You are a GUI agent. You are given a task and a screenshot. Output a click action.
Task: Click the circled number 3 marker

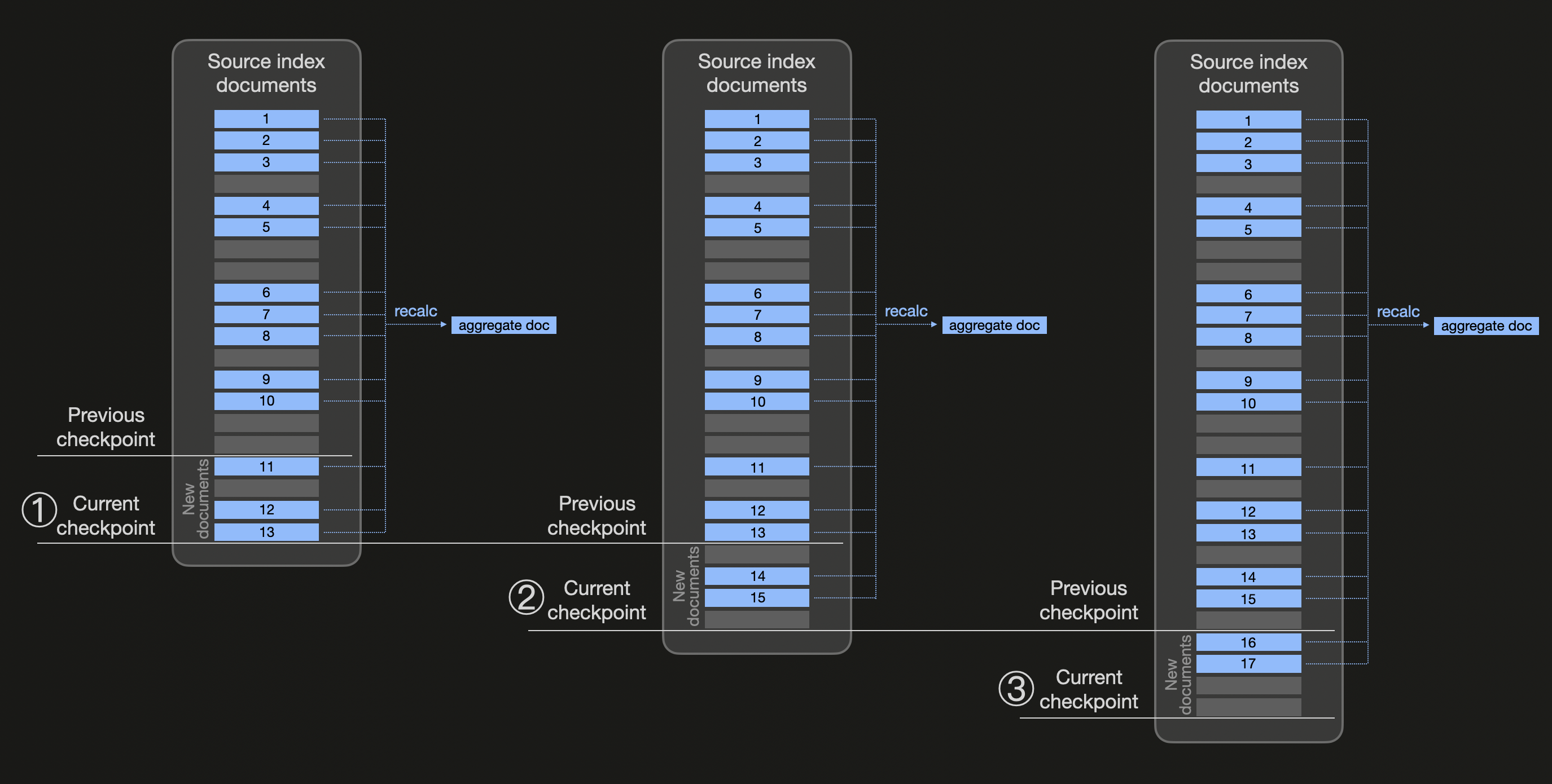coord(1016,688)
